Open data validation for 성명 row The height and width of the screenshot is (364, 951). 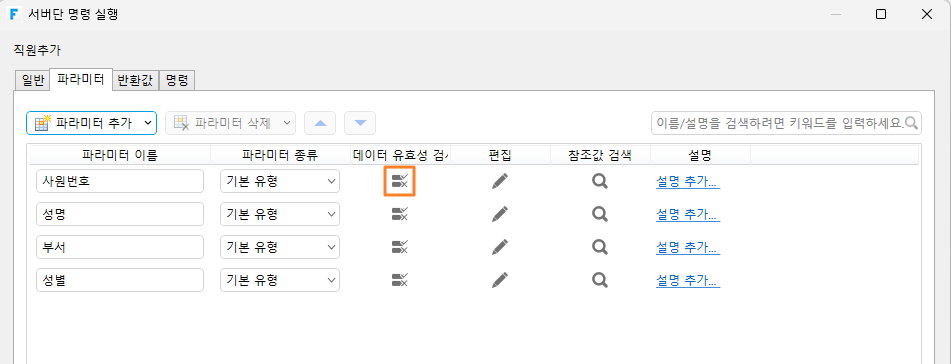tap(399, 214)
